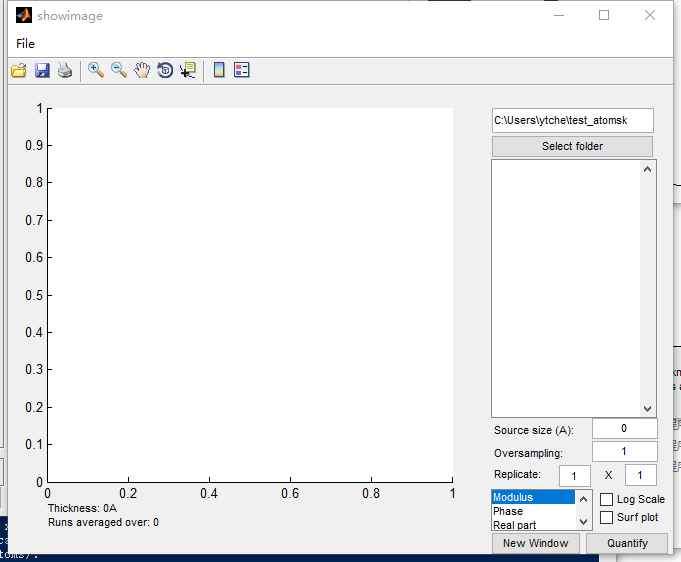Choose Real part in the mode list

coord(514,525)
